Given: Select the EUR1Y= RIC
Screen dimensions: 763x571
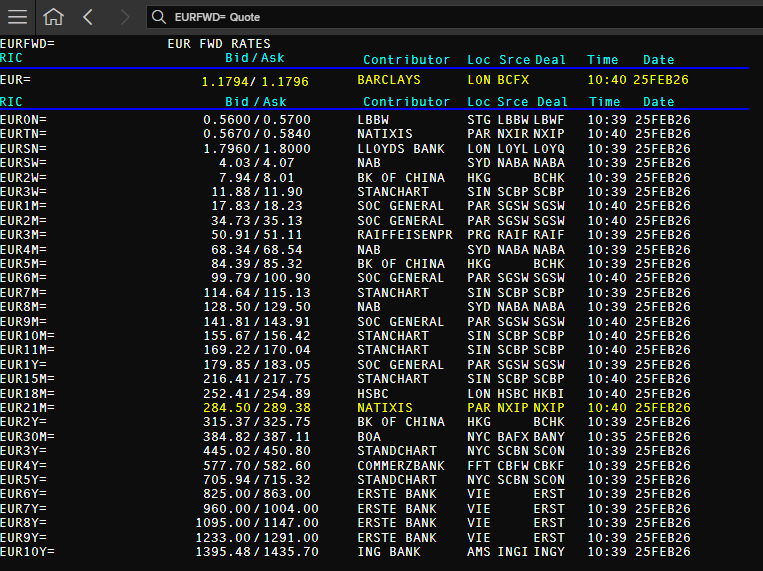Looking at the screenshot, I should coord(23,365).
